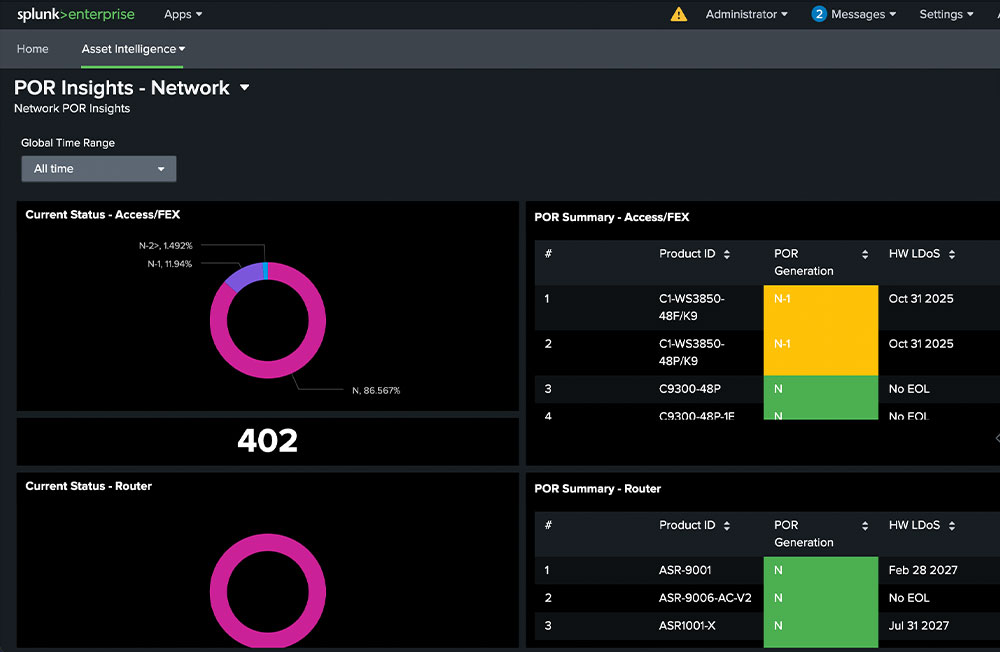Open the Settings menu
1000x652 pixels.
[x=946, y=14]
